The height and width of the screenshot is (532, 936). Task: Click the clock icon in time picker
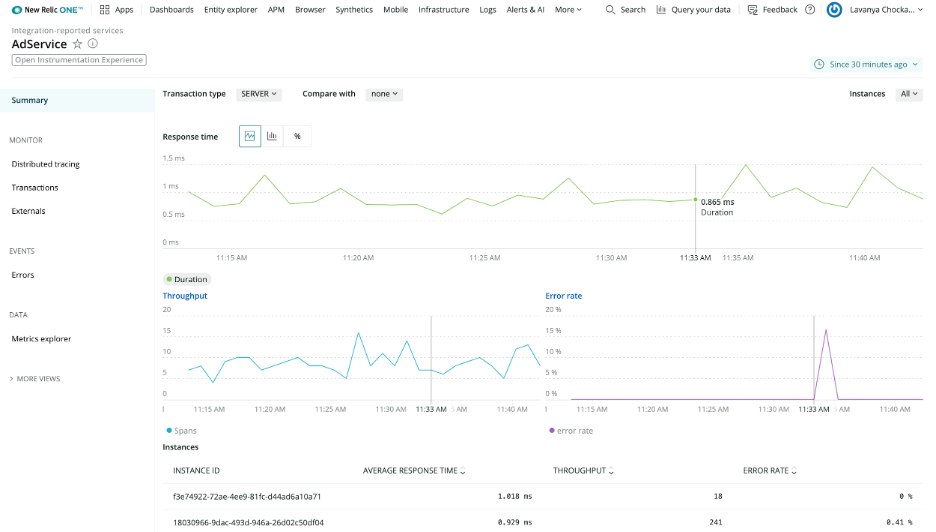[819, 64]
